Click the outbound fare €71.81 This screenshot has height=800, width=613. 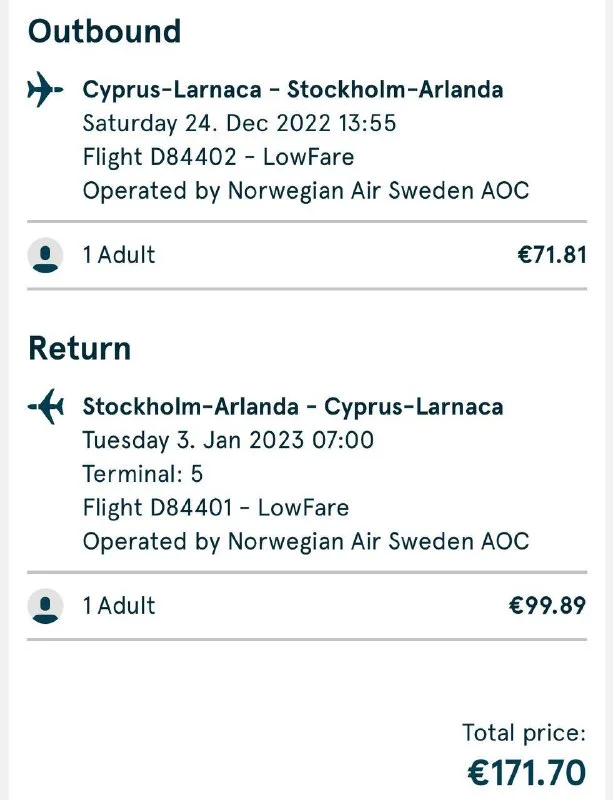pos(551,255)
